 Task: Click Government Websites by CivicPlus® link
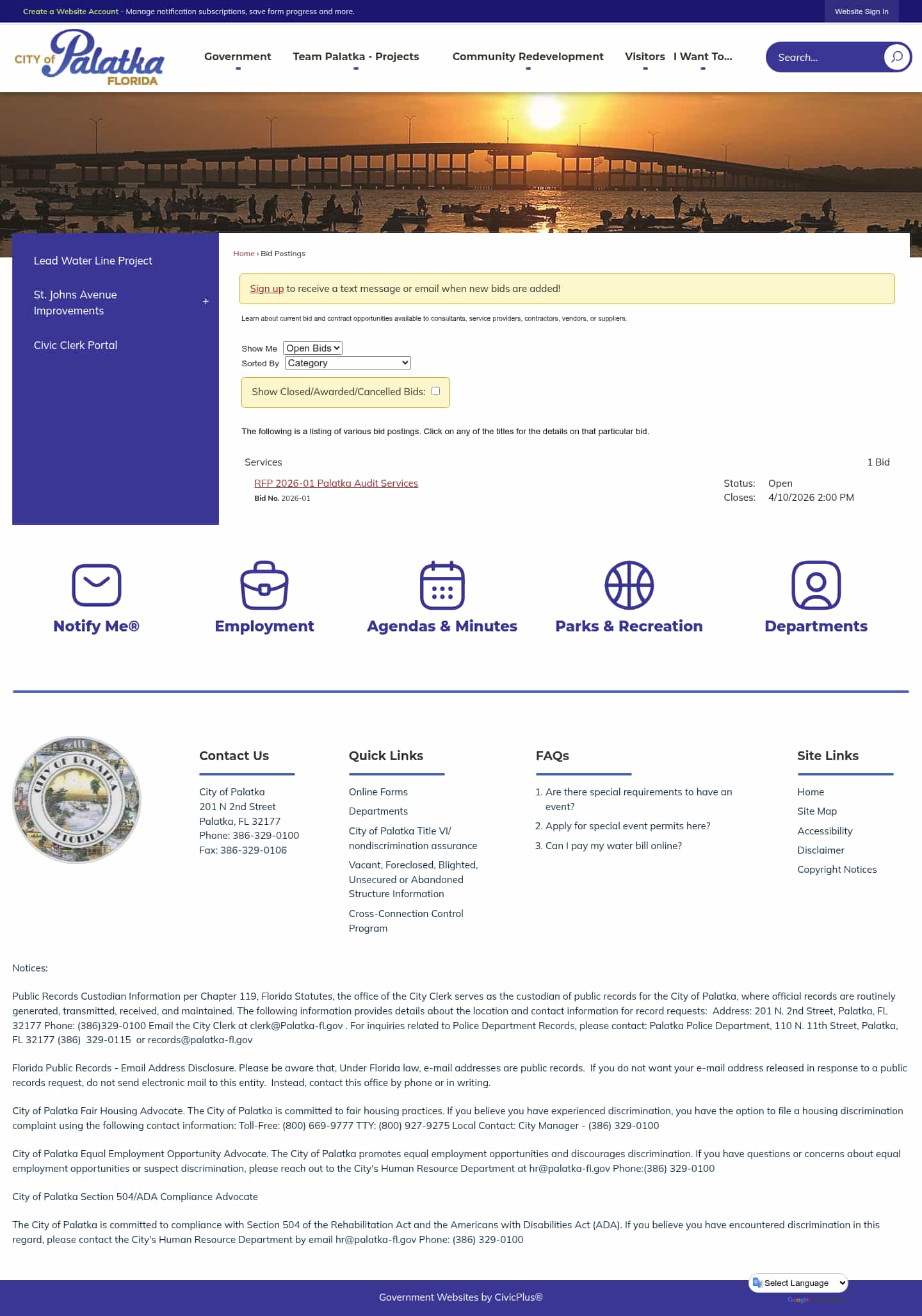(x=461, y=1297)
